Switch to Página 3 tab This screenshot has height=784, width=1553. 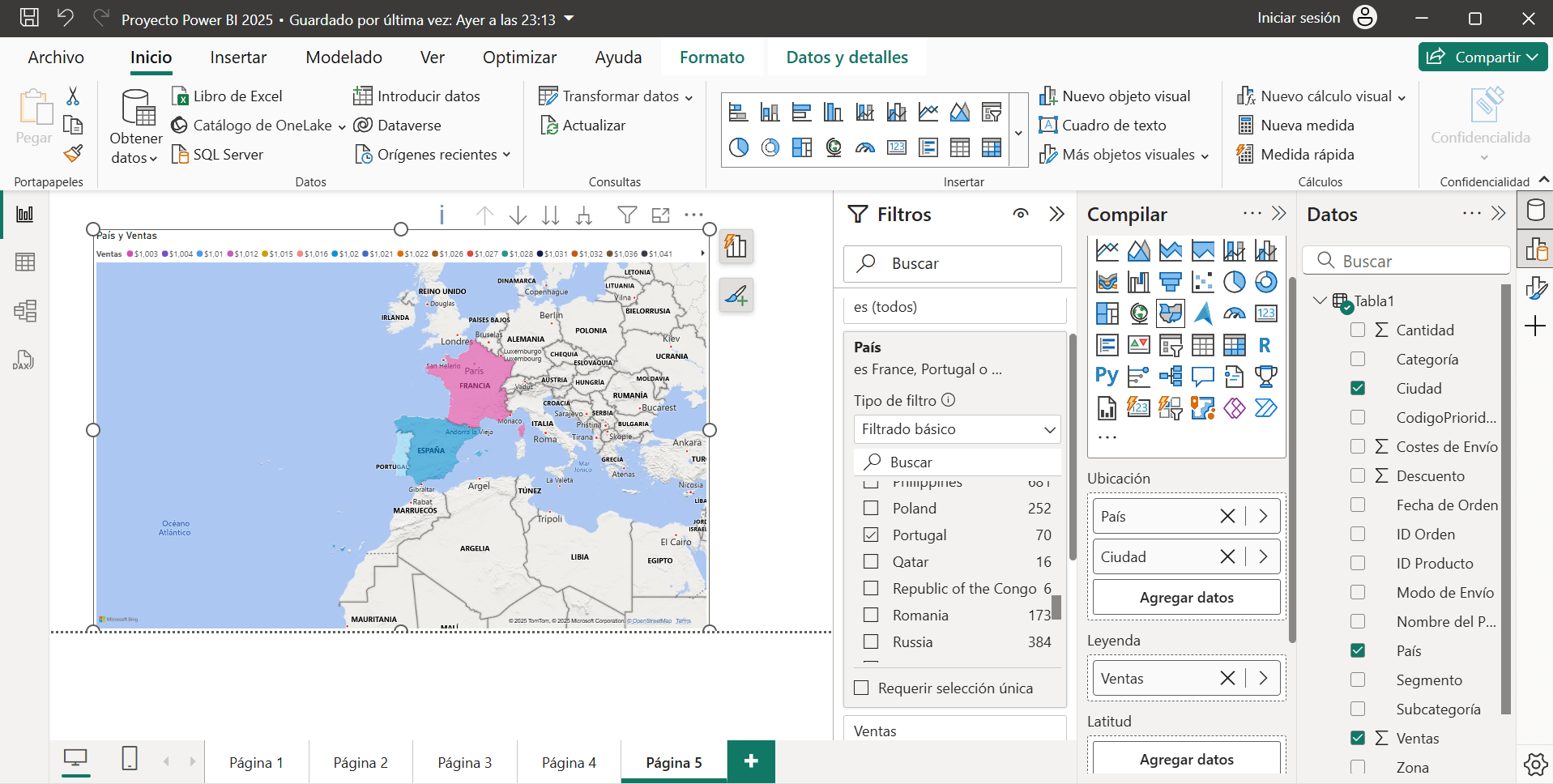465,762
